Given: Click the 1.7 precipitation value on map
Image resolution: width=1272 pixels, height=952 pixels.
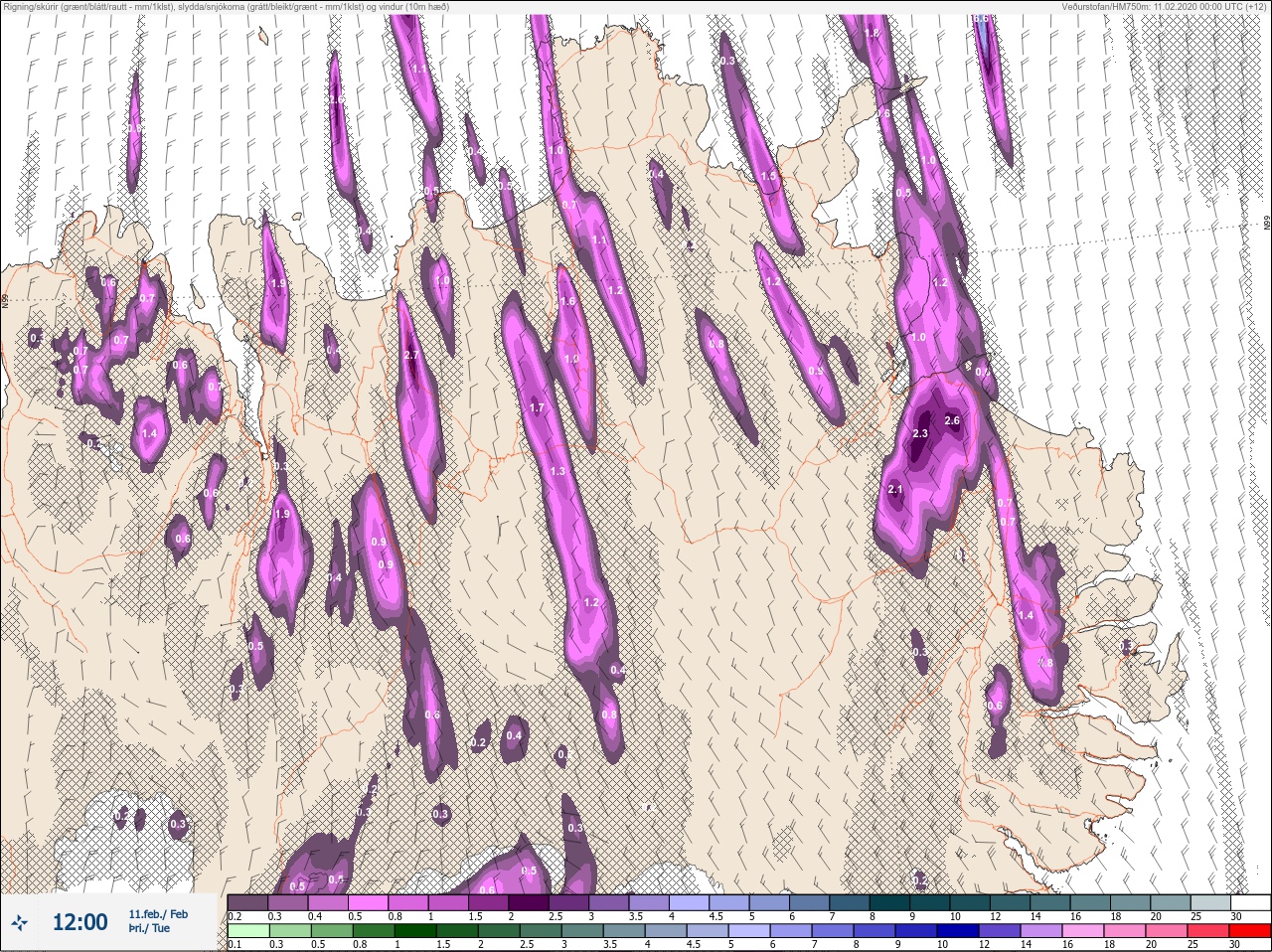Looking at the screenshot, I should [537, 408].
